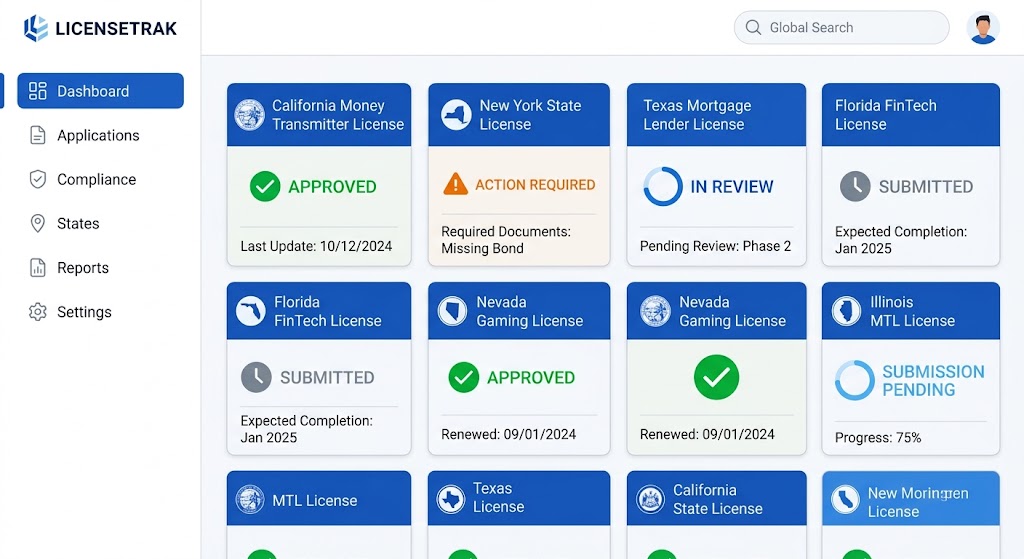Click the Illinois state outline icon
This screenshot has width=1024, height=559.
coord(846,311)
